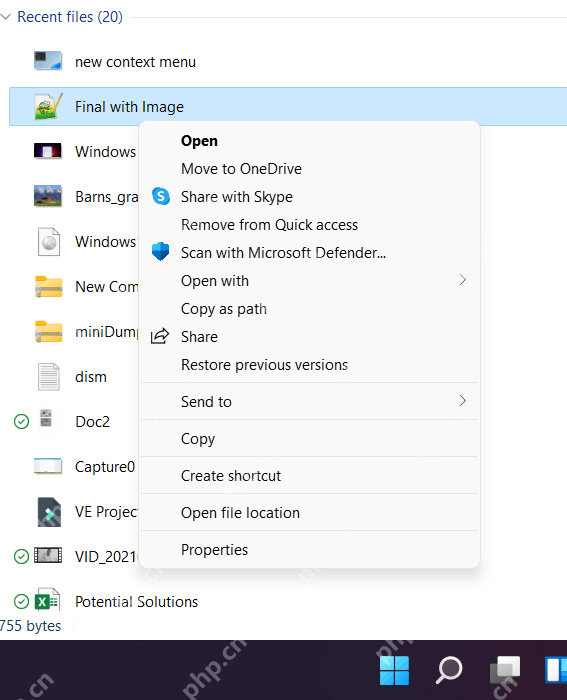567x700 pixels.
Task: Click the sync status check beside Potential Solutions
Action: 21,601
